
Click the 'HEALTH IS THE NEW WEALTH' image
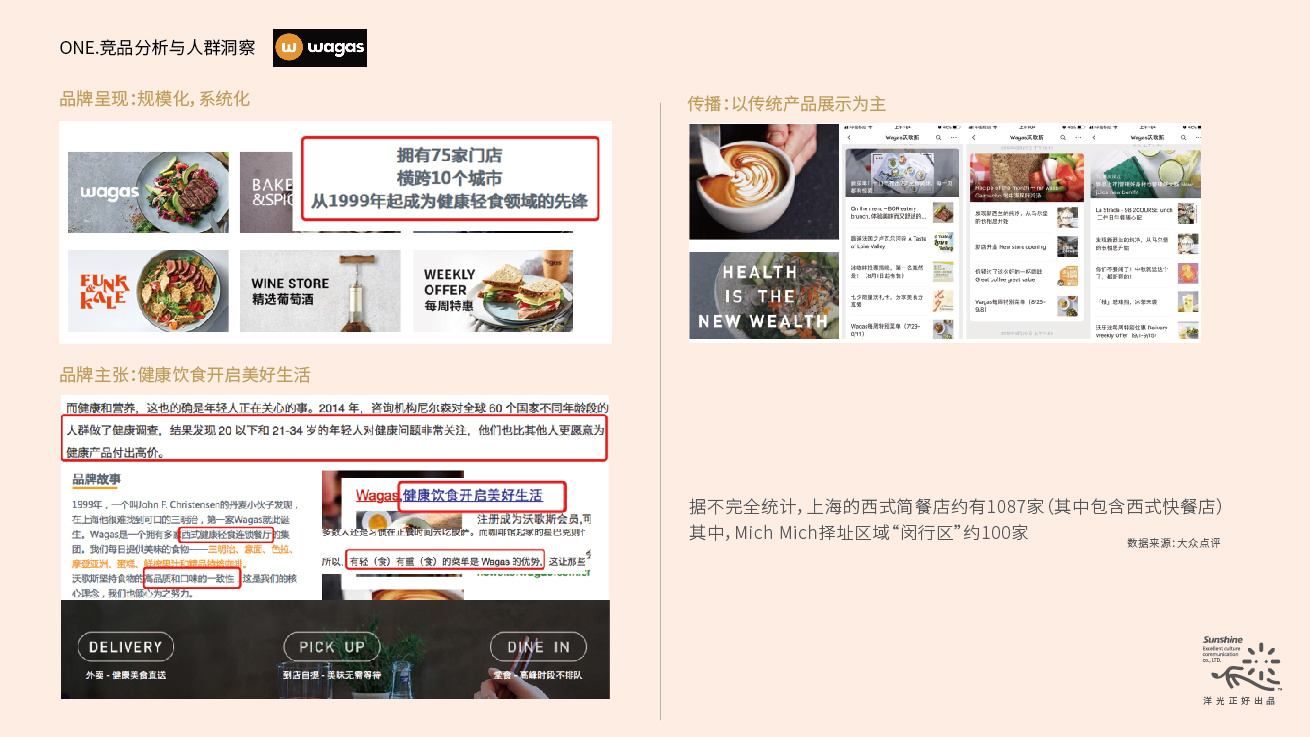[x=764, y=295]
